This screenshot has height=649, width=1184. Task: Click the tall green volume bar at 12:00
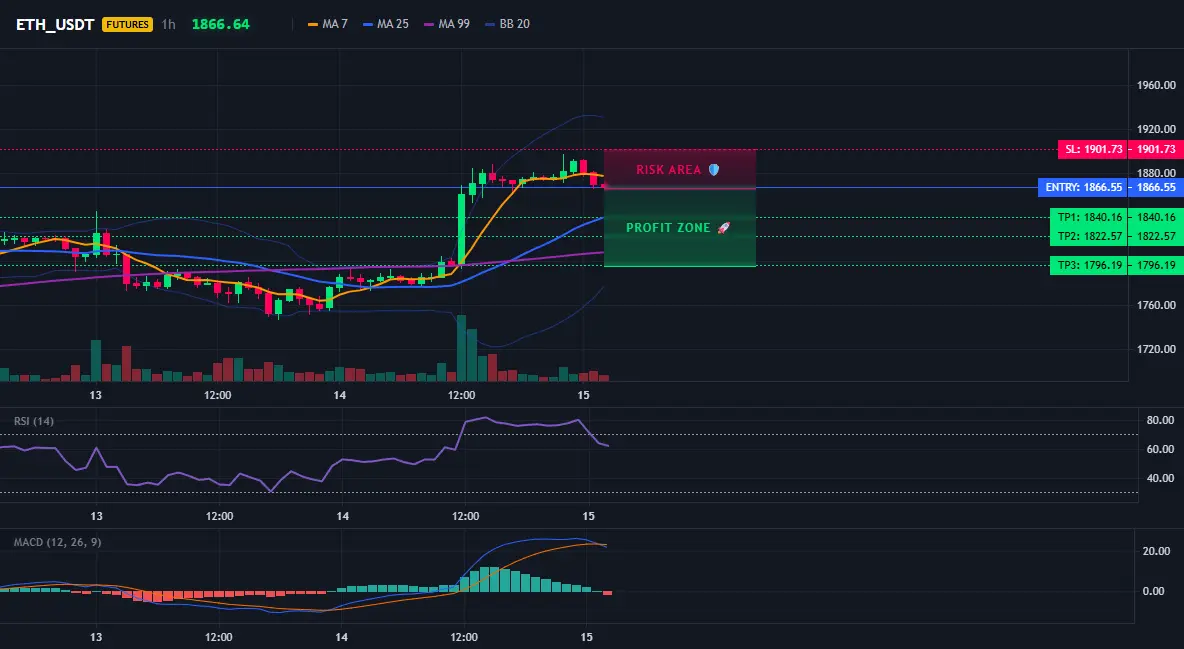pyautogui.click(x=461, y=348)
